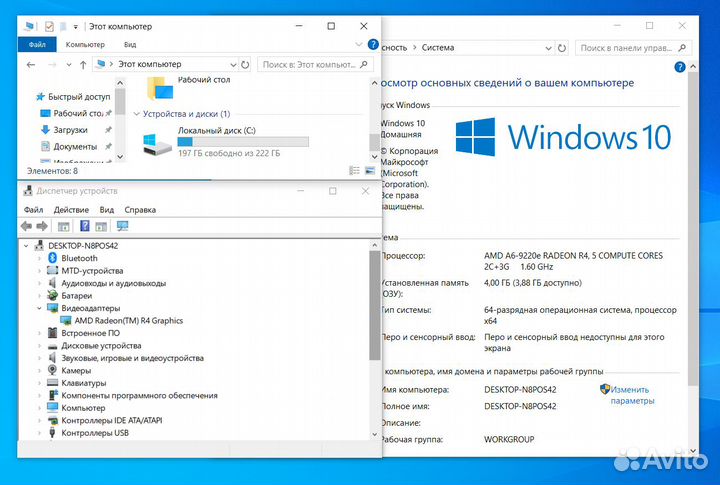Open the Справка menu in Device Manager
Screen dimensions: 720x485
pyautogui.click(x=140, y=210)
